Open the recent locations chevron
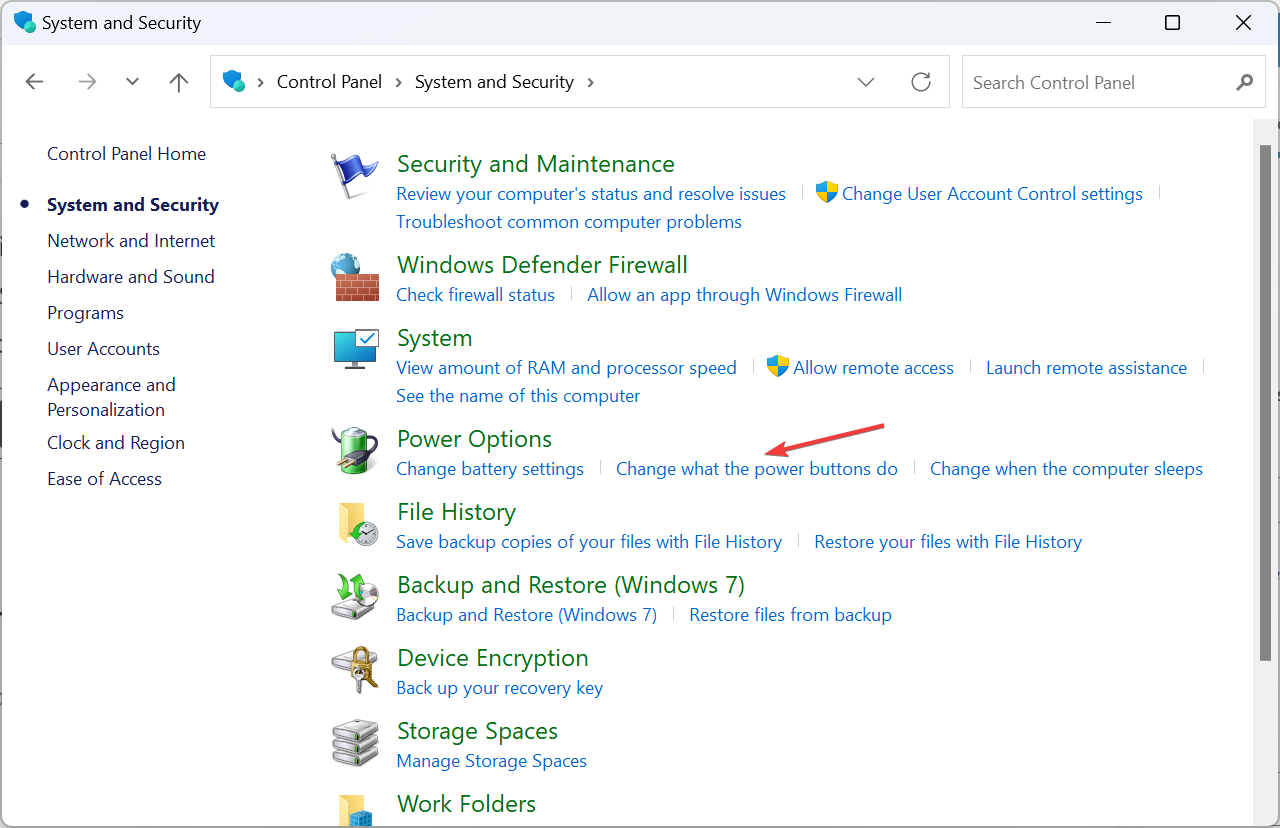This screenshot has width=1280, height=828. (x=132, y=82)
